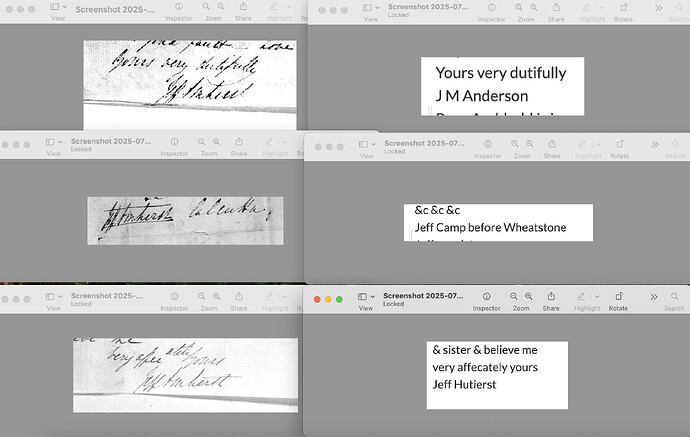Select the handwritten 'very affec' signature image
The image size is (690, 437).
tap(185, 375)
